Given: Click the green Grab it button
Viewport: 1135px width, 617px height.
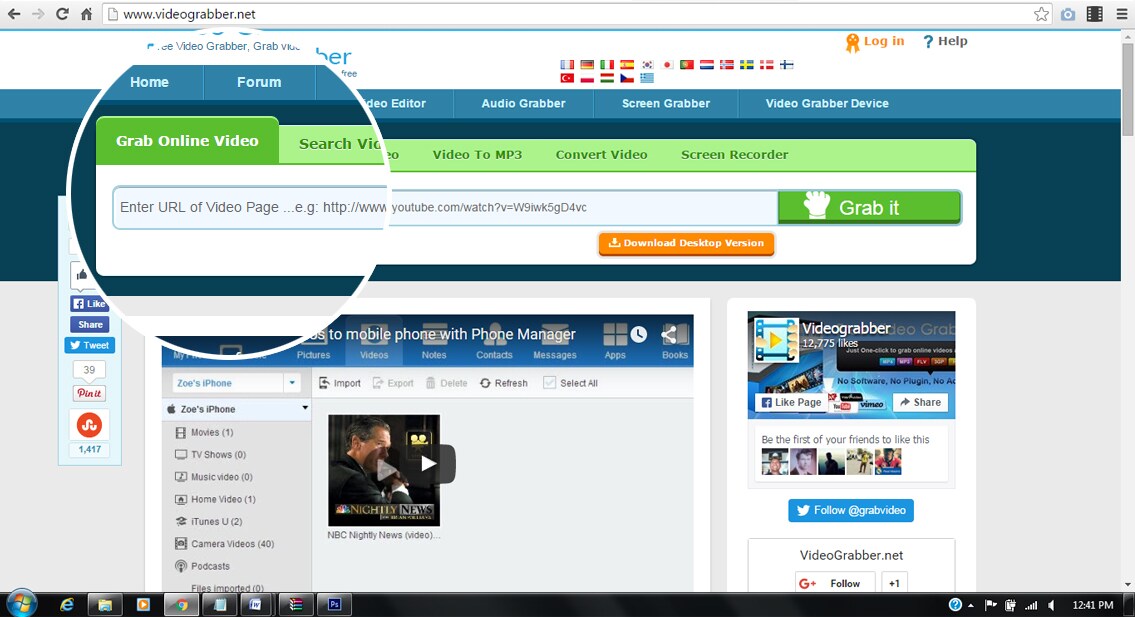Looking at the screenshot, I should pos(869,208).
